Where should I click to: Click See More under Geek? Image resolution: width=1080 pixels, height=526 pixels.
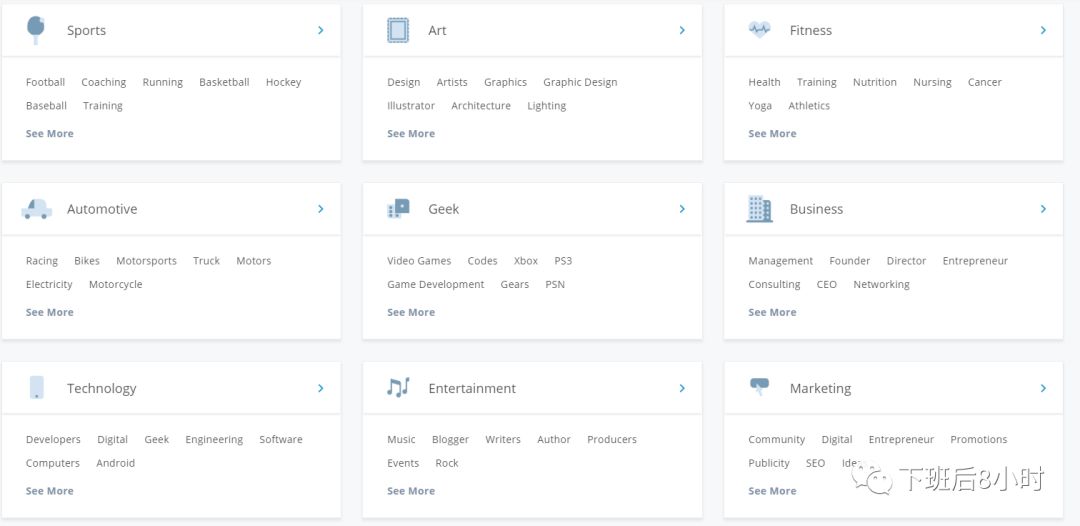point(411,312)
